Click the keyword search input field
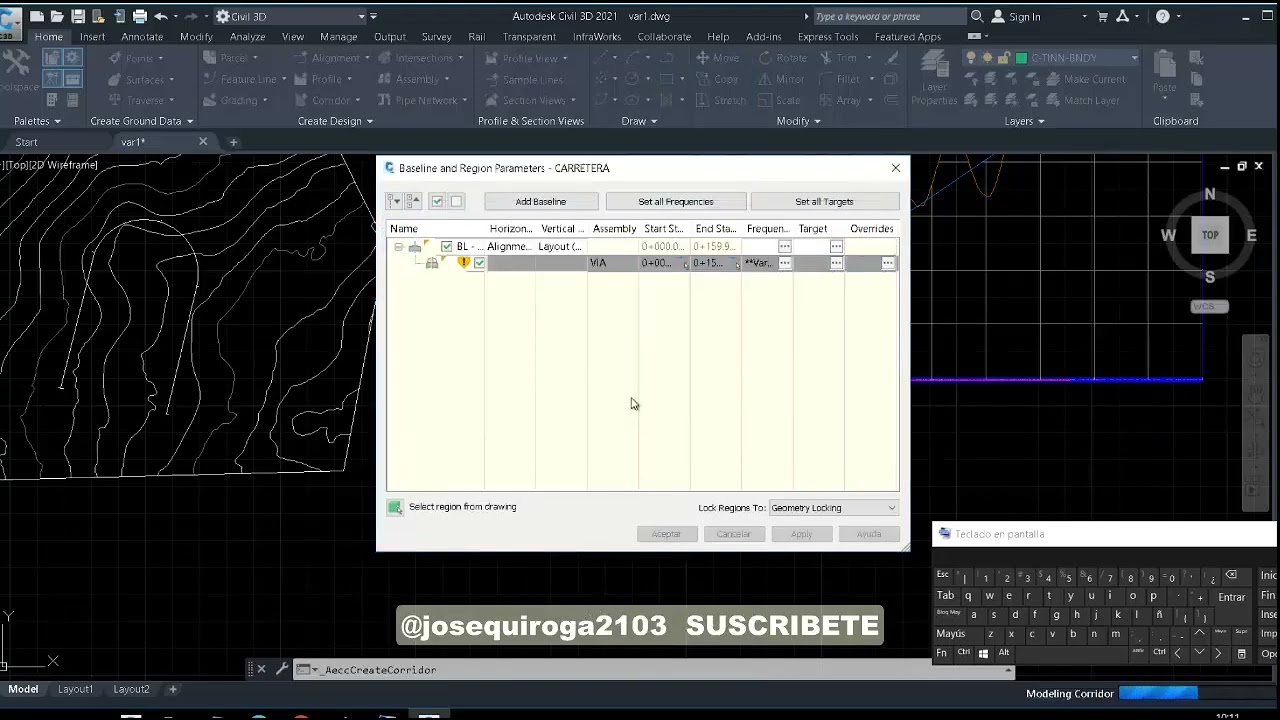The width and height of the screenshot is (1280, 720). (x=889, y=16)
